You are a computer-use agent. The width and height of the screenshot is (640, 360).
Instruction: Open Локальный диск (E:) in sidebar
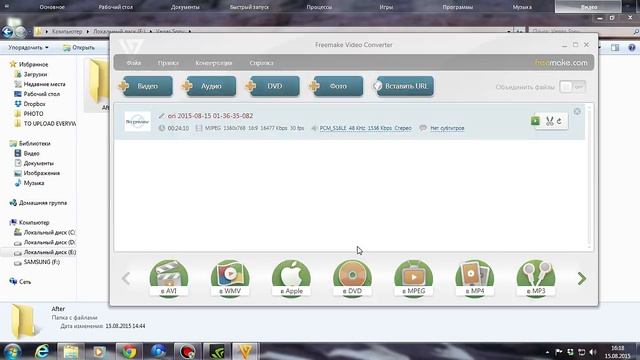coord(45,252)
